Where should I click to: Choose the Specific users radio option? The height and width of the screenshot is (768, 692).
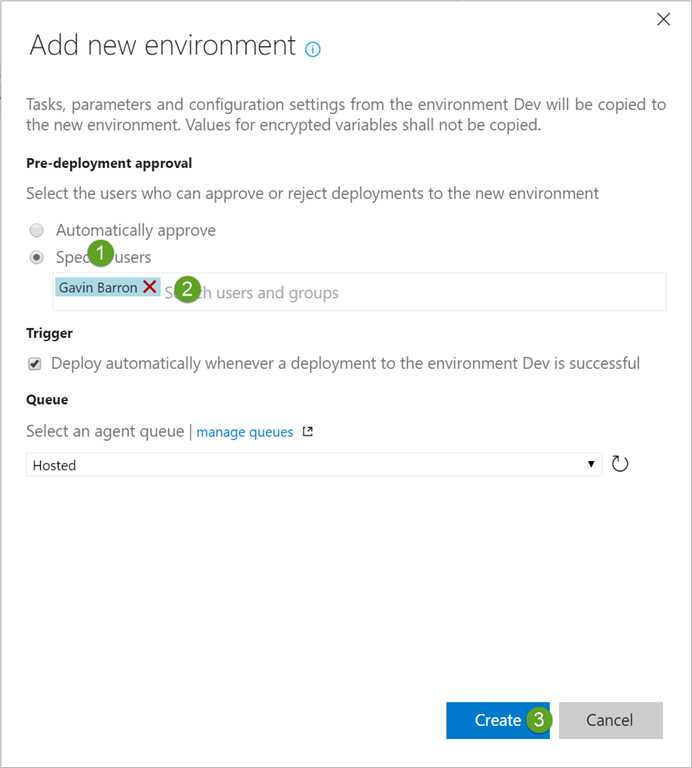point(37,257)
